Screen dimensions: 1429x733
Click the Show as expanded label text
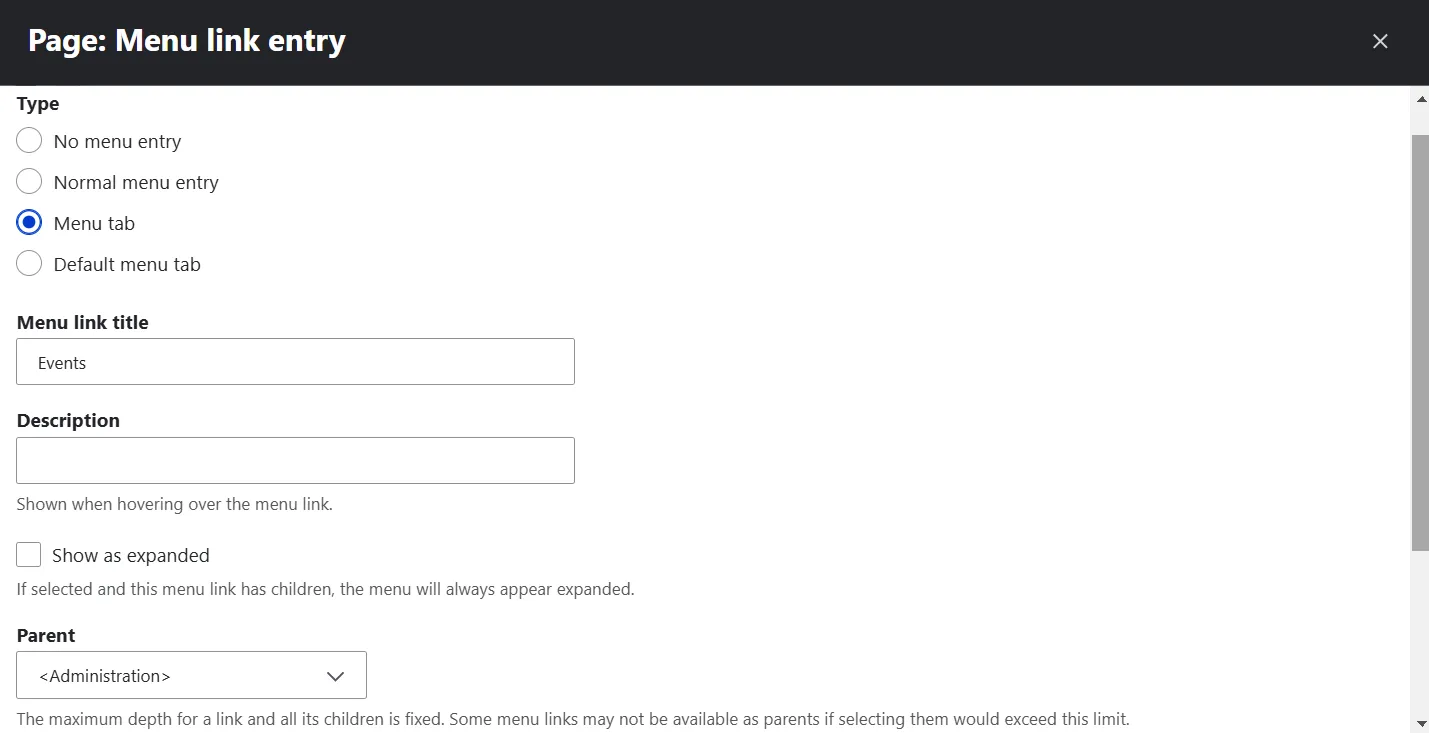pyautogui.click(x=131, y=555)
